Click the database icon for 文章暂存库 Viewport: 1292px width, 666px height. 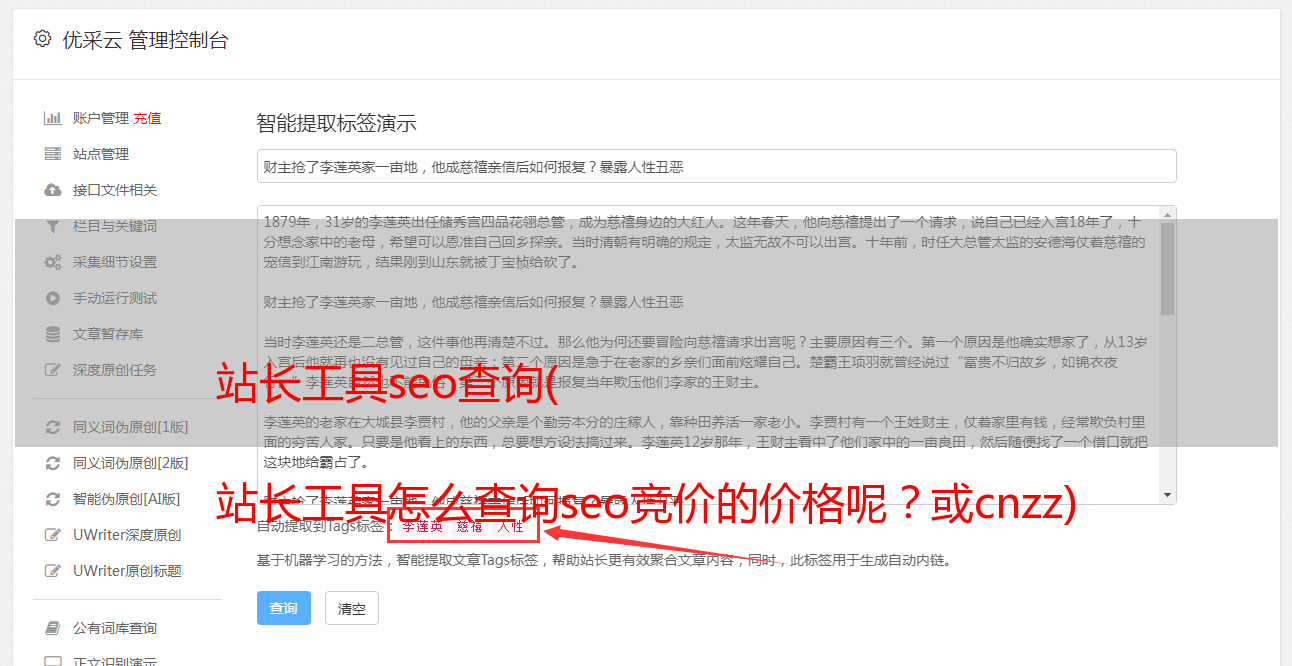[53, 334]
